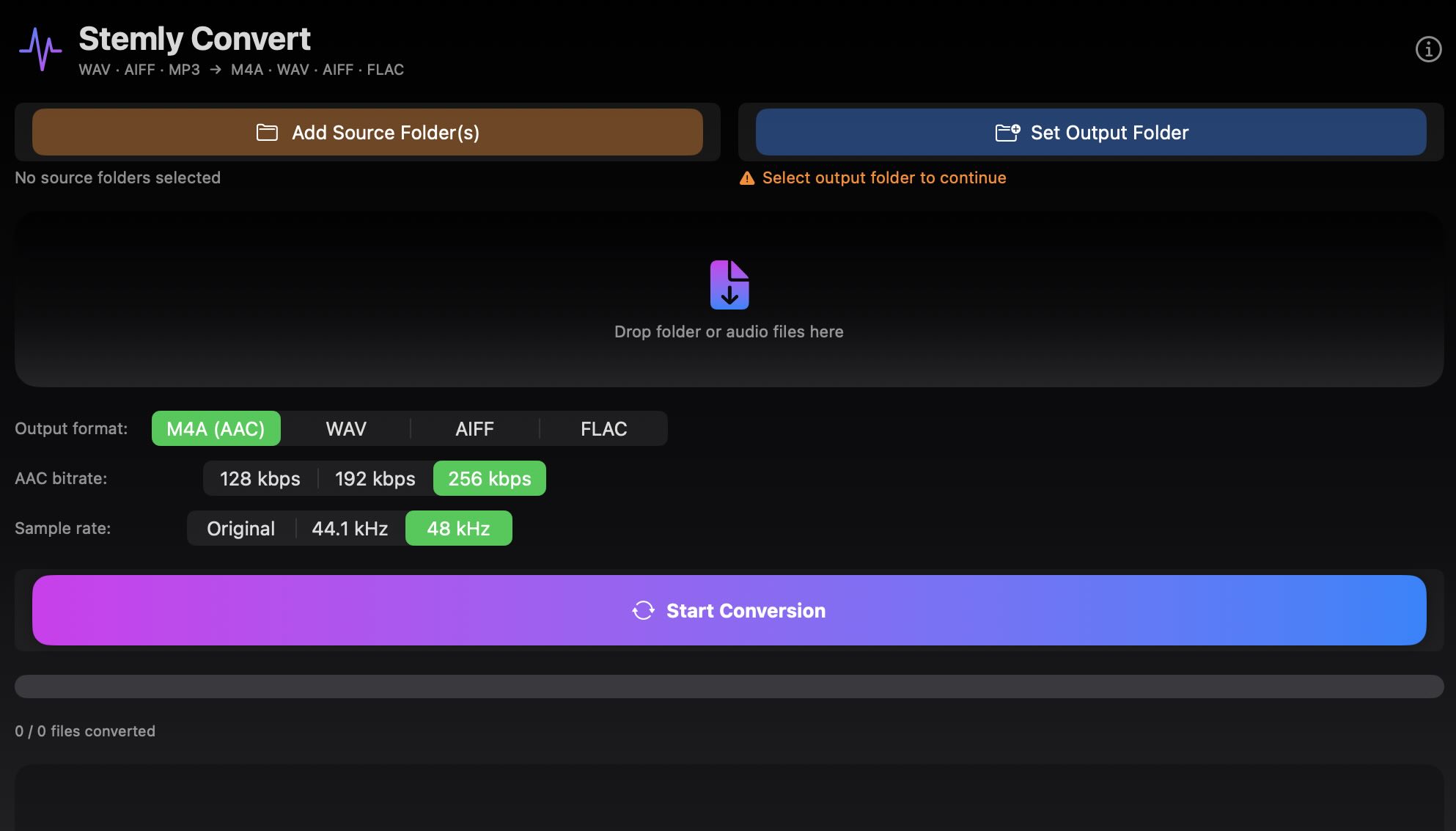This screenshot has width=1456, height=831.
Task: Click the conversion progress bar
Action: pos(729,687)
